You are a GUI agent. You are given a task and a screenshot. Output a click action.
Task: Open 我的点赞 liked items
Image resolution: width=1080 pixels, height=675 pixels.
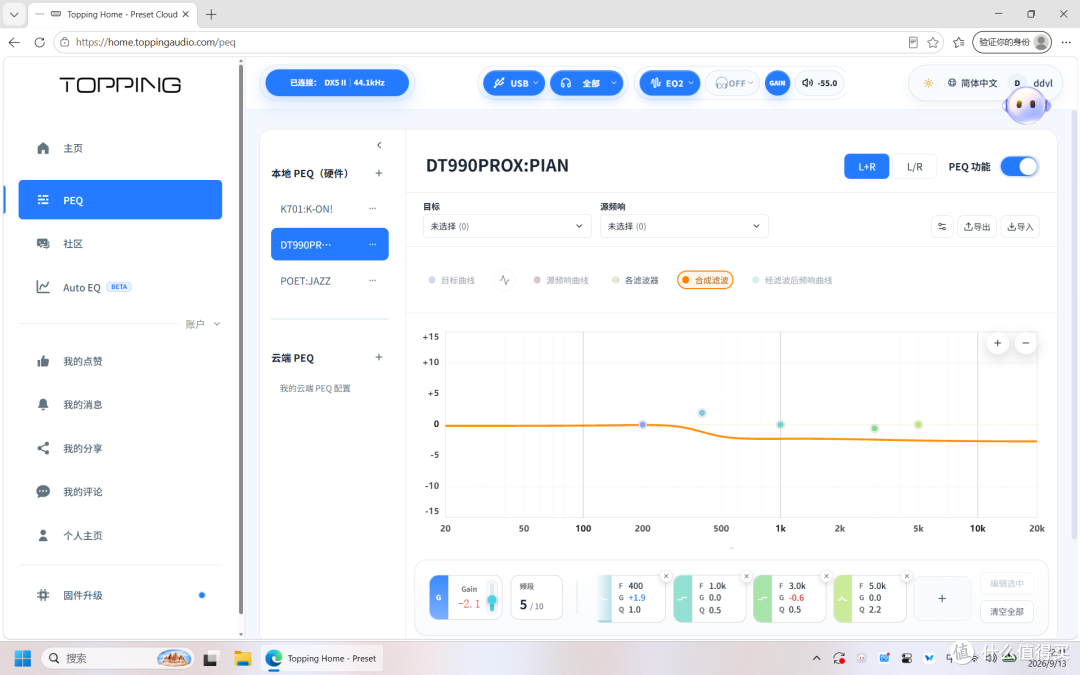120,361
